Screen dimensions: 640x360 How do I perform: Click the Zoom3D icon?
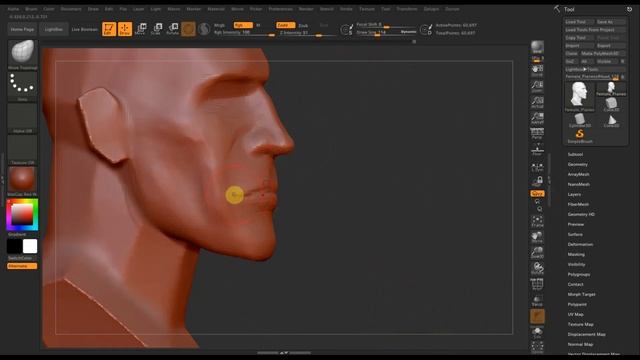point(537,253)
